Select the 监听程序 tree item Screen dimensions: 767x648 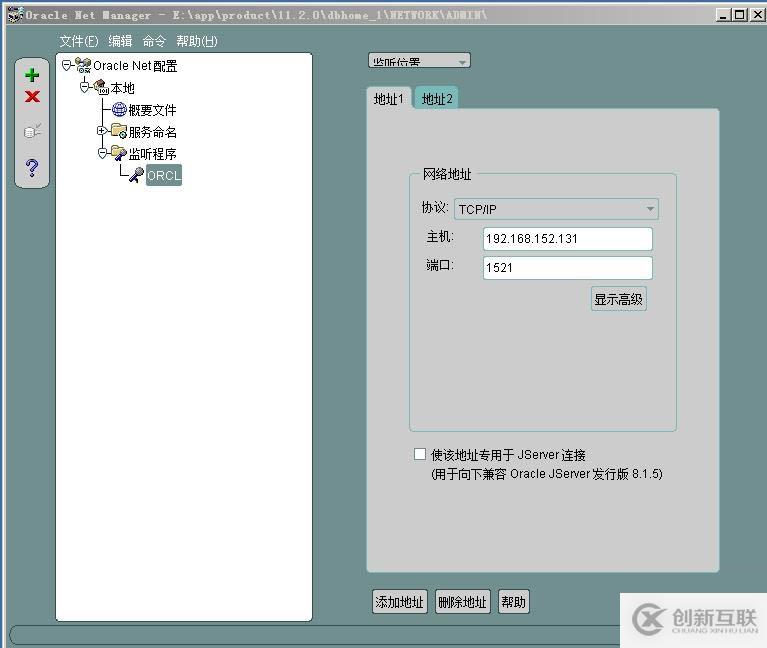click(x=152, y=154)
